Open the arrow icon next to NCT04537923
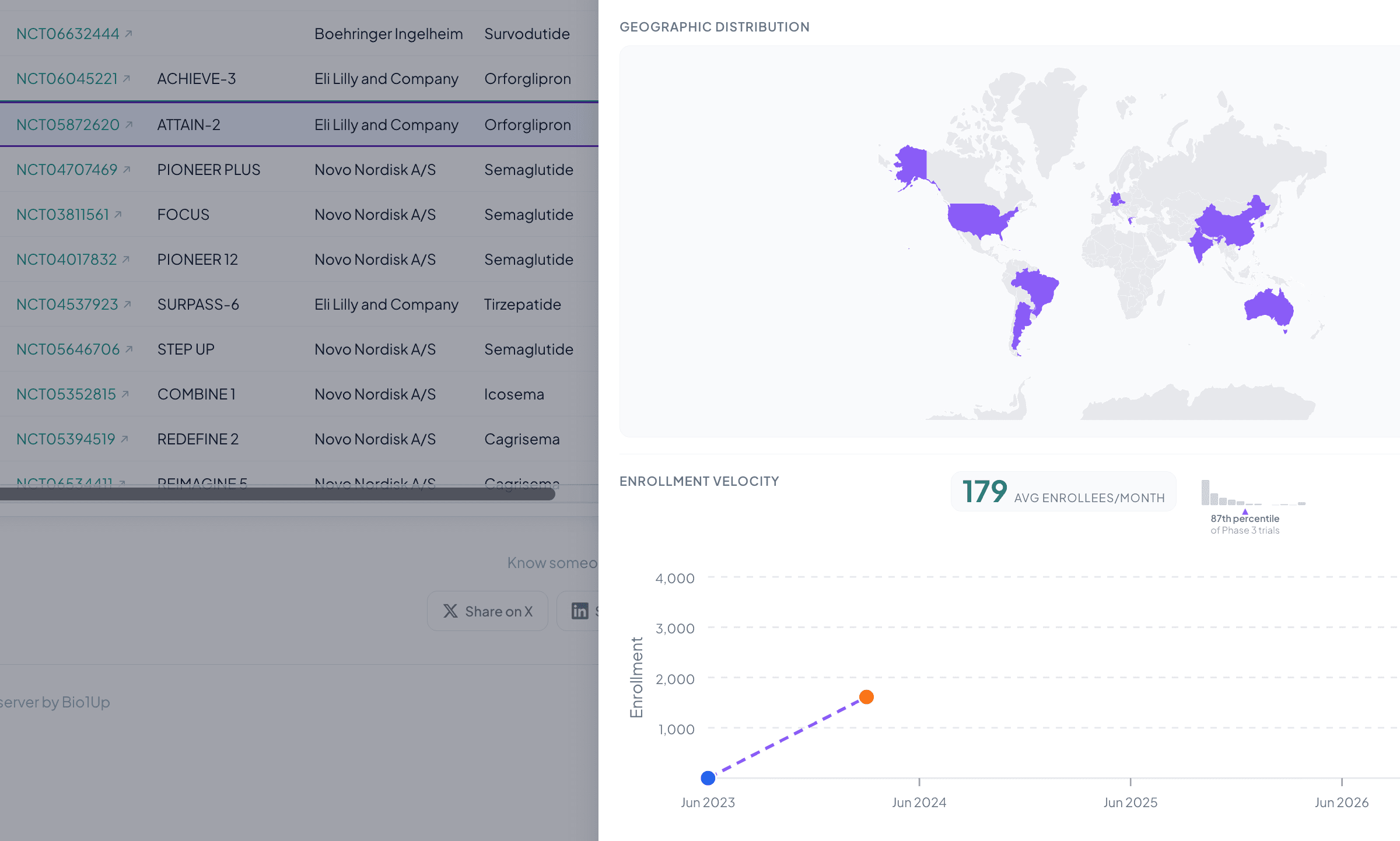 [127, 304]
